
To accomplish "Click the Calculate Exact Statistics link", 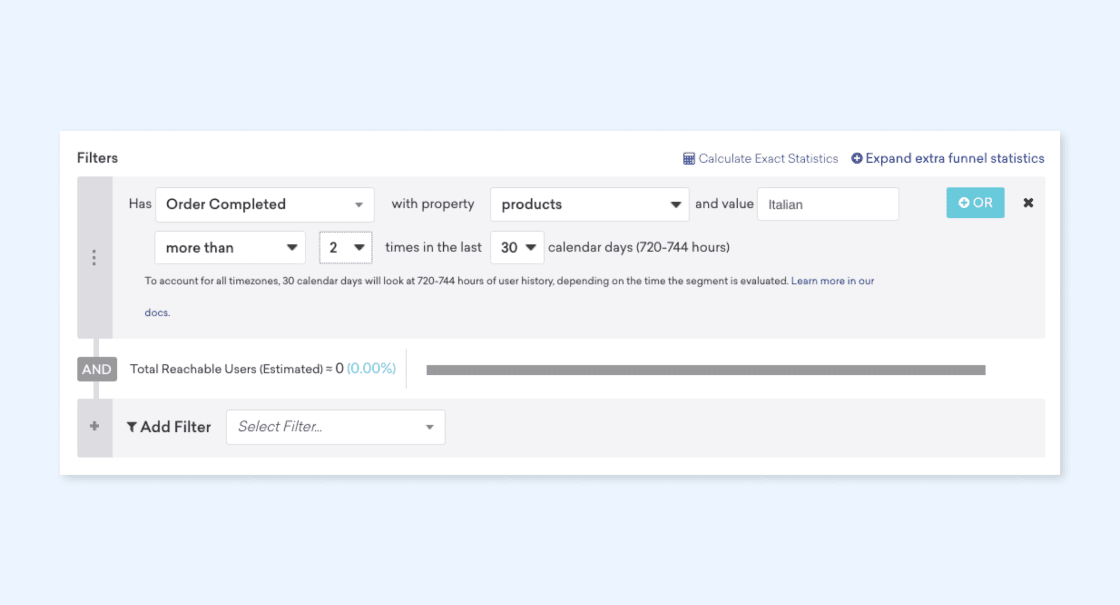I will point(768,159).
